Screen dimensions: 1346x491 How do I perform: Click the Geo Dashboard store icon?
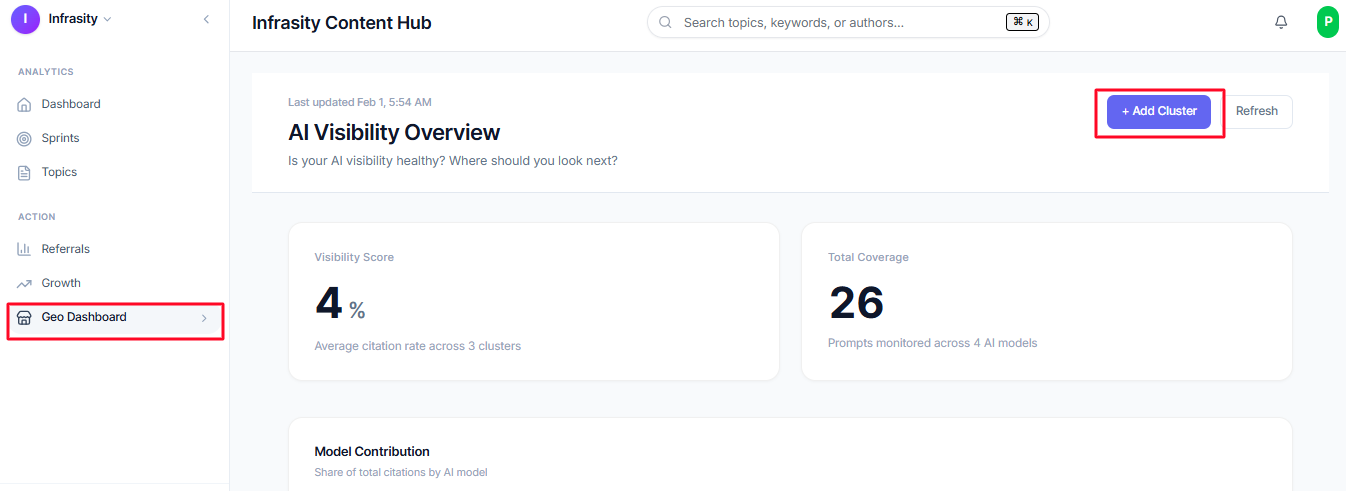pos(25,318)
